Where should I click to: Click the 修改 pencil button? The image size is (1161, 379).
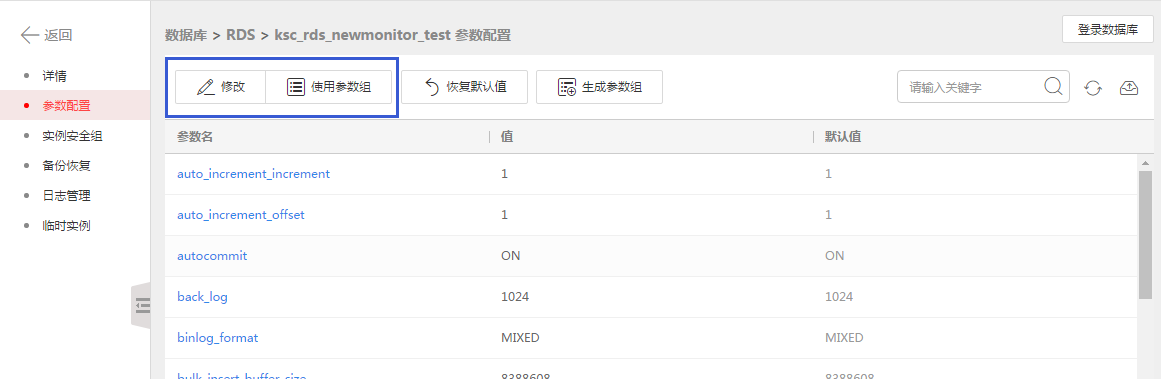(x=220, y=87)
